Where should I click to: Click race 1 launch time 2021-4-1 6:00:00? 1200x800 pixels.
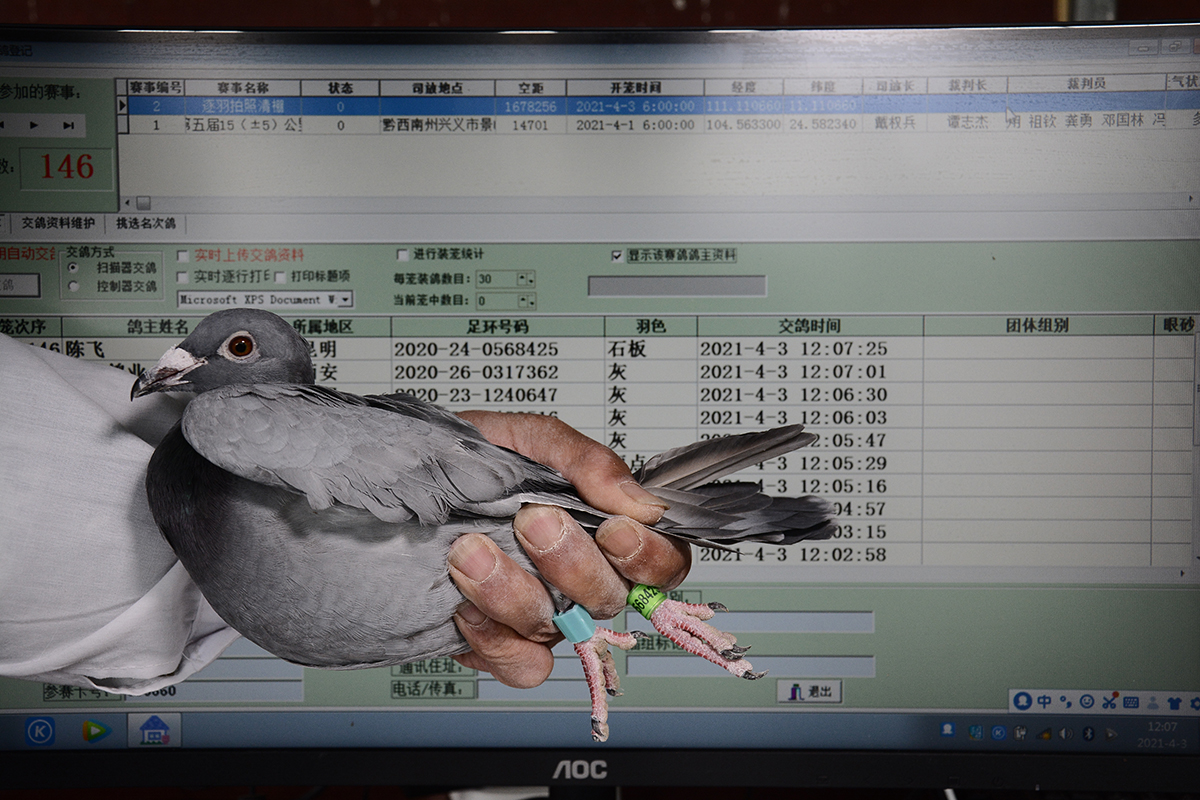tap(636, 125)
